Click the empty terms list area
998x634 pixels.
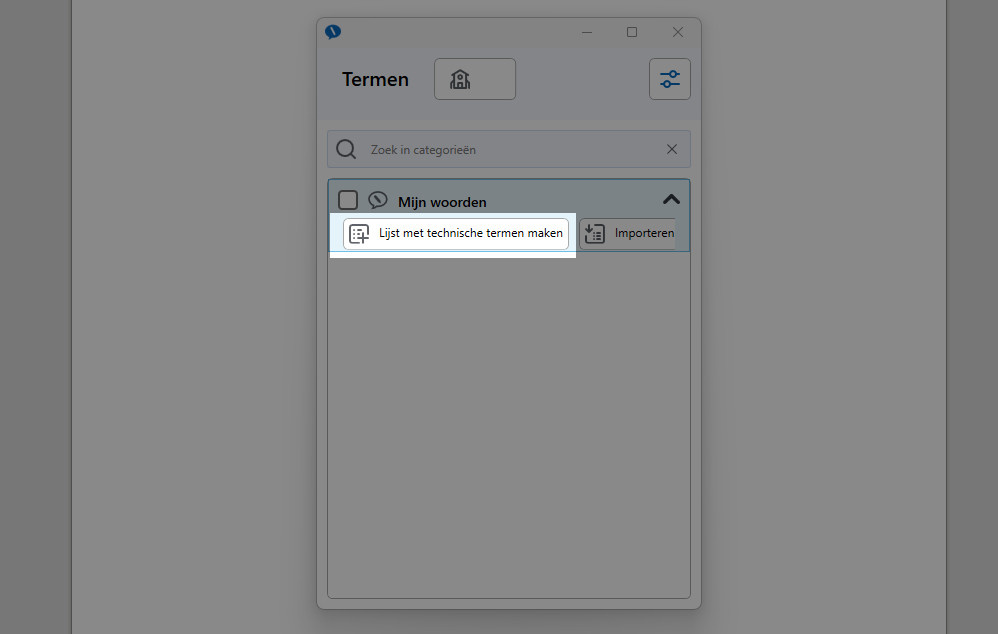pyautogui.click(x=509, y=425)
